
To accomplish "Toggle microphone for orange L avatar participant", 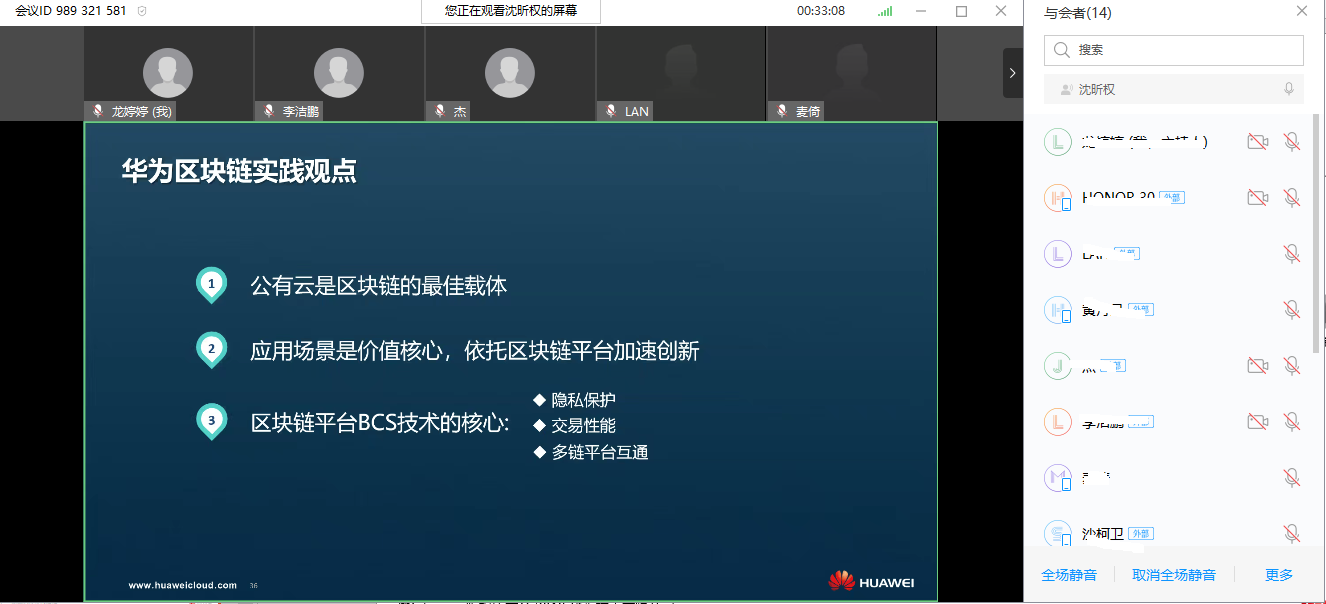I will click(1292, 422).
